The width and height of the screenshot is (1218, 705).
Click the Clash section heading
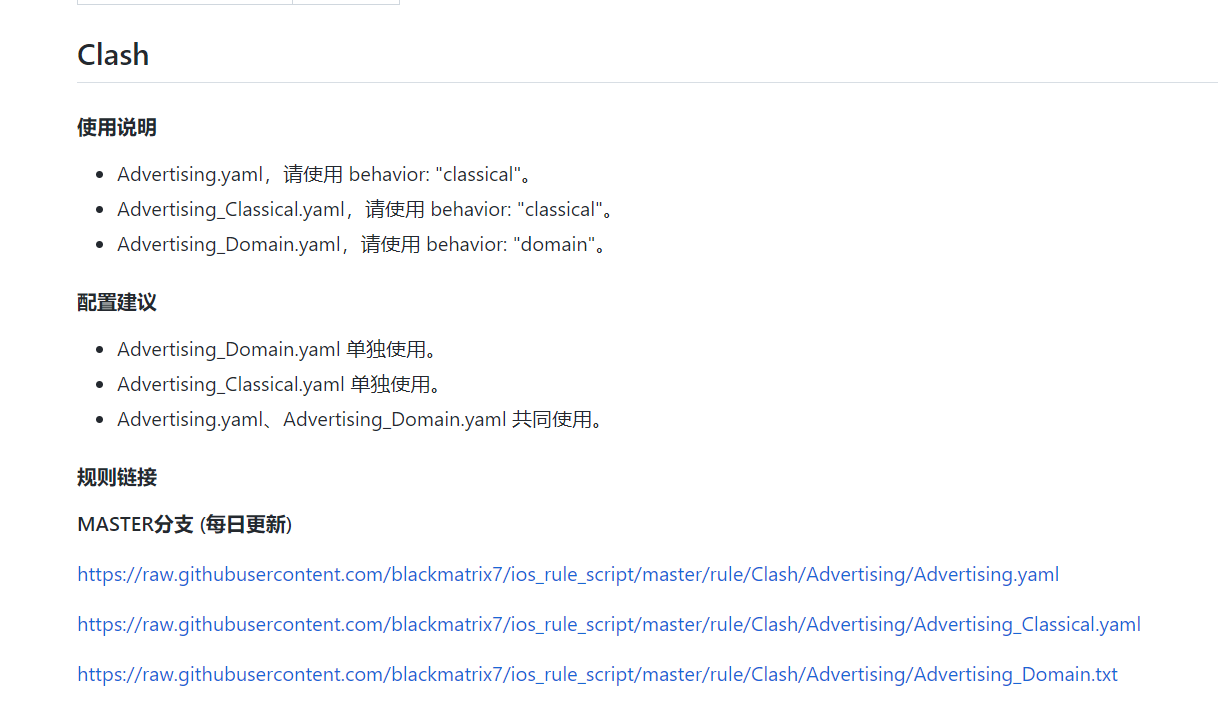click(x=112, y=55)
